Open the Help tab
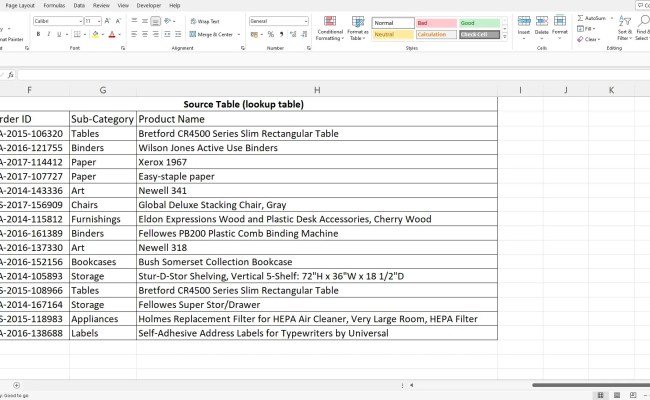The width and height of the screenshot is (650, 400). click(x=175, y=5)
